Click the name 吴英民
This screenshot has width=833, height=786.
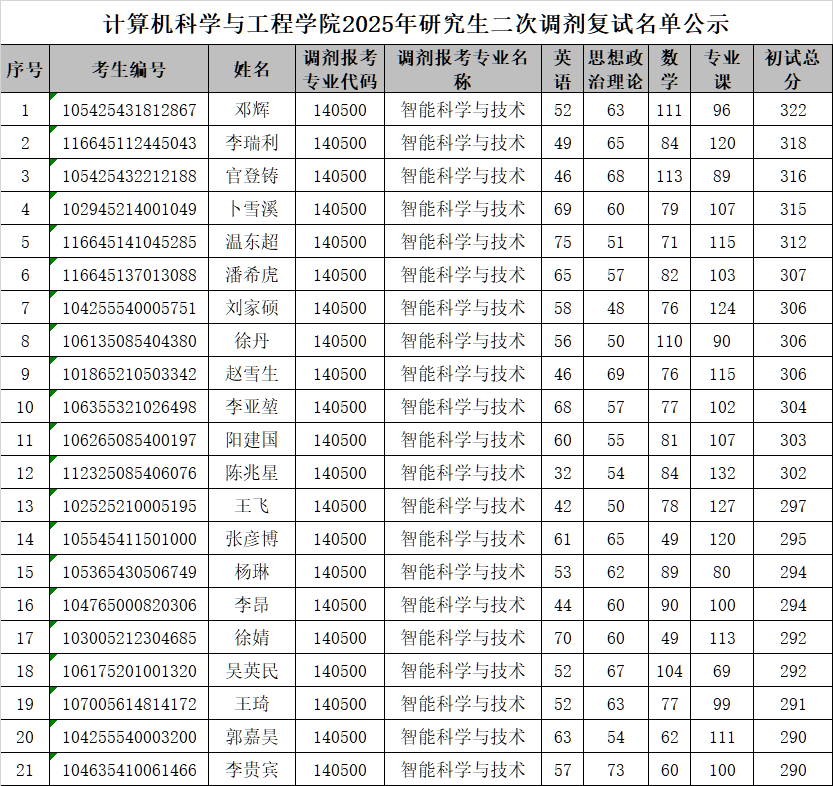[x=250, y=668]
